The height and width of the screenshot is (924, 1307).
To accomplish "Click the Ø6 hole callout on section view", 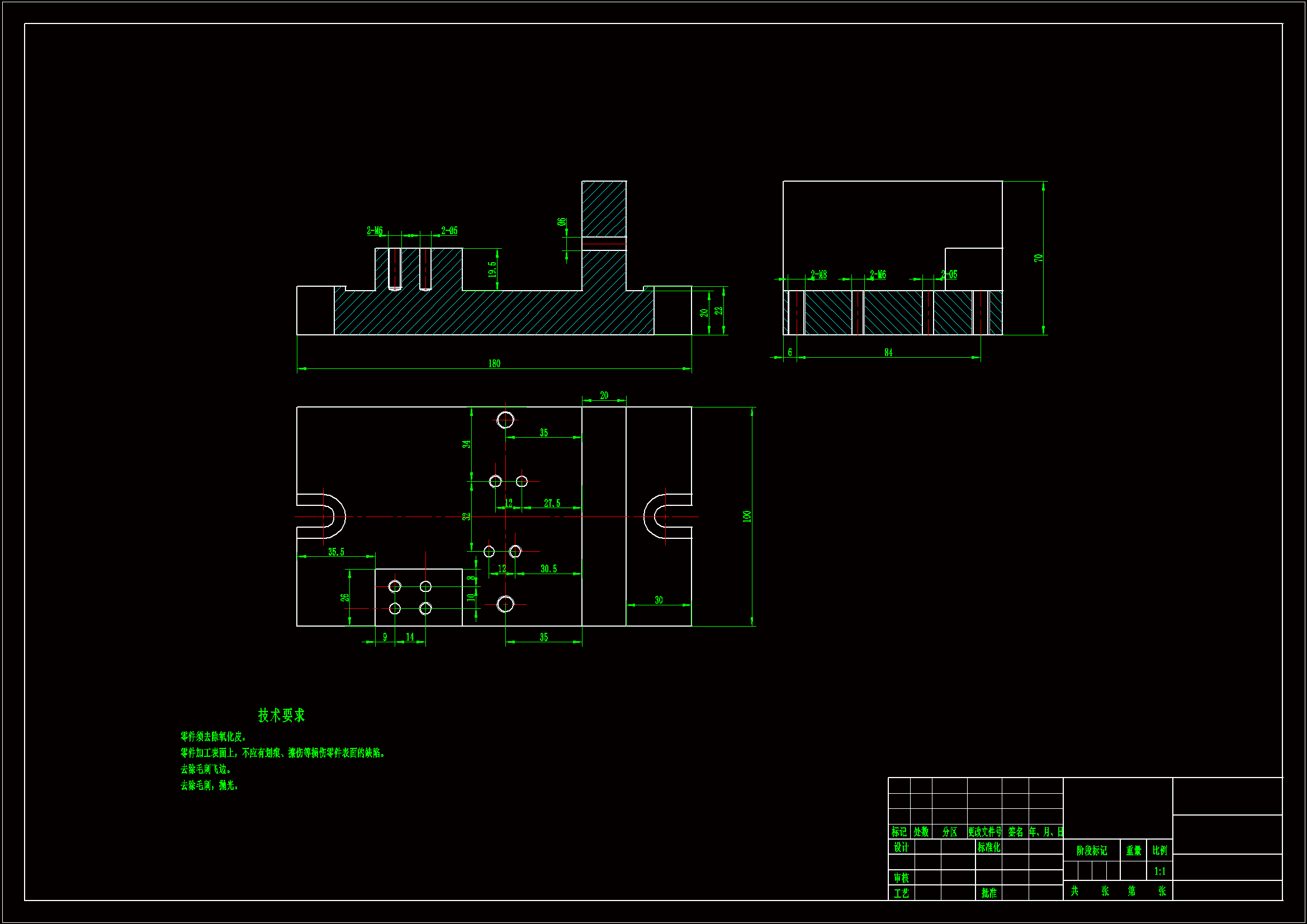I will (x=562, y=222).
